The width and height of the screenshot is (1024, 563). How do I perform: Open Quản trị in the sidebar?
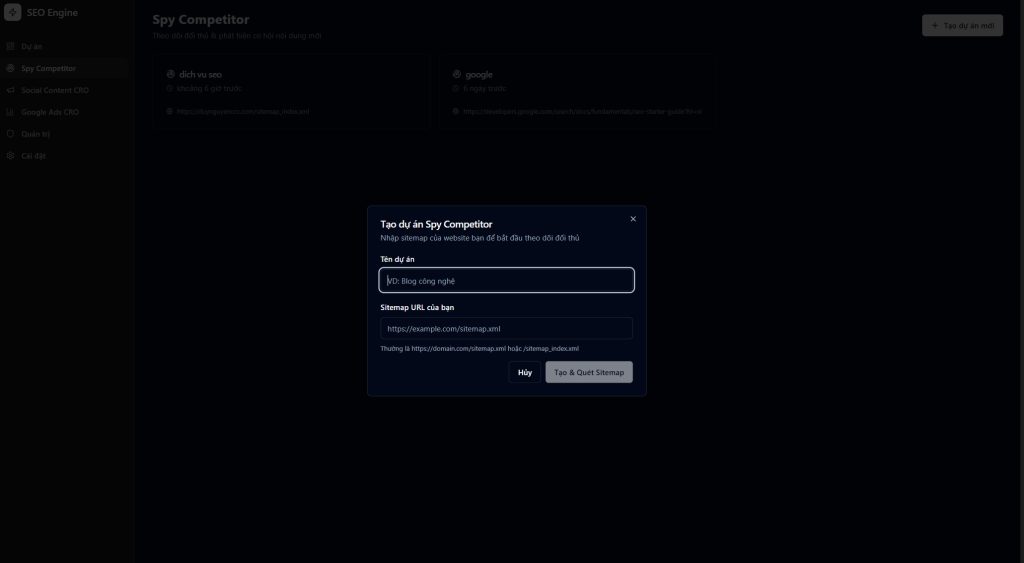[x=65, y=134]
